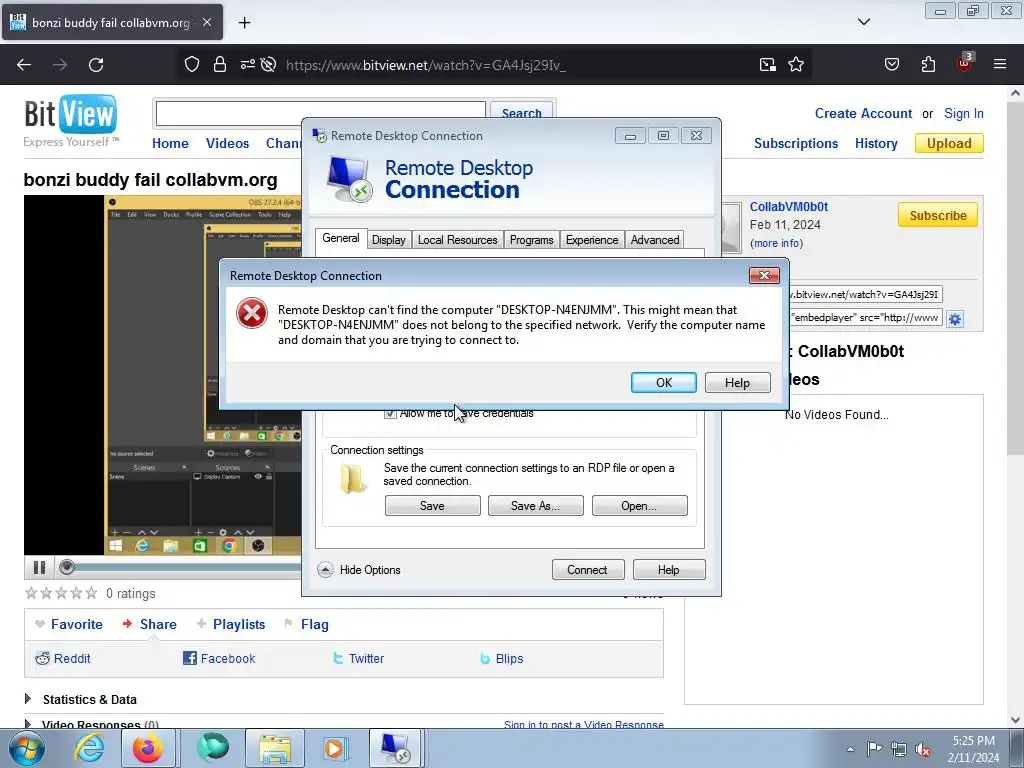Click the BitView search input field

pos(321,114)
